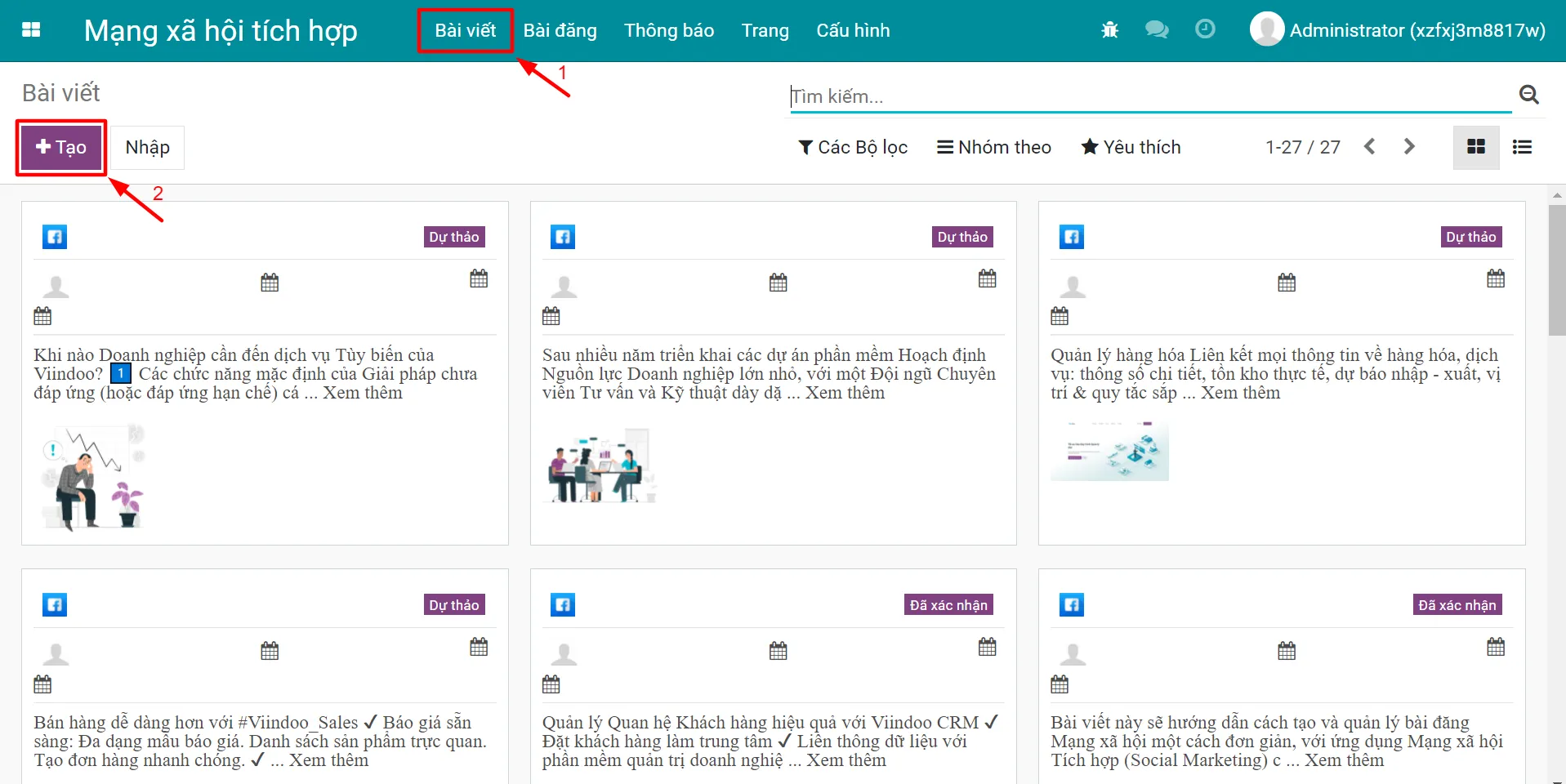Image resolution: width=1566 pixels, height=784 pixels.
Task: Open the Yêu thích favorites dropdown
Action: click(1131, 147)
